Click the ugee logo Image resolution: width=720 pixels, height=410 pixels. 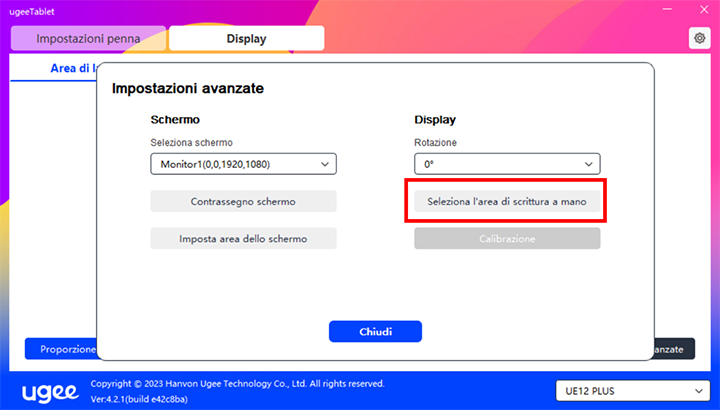(x=49, y=390)
